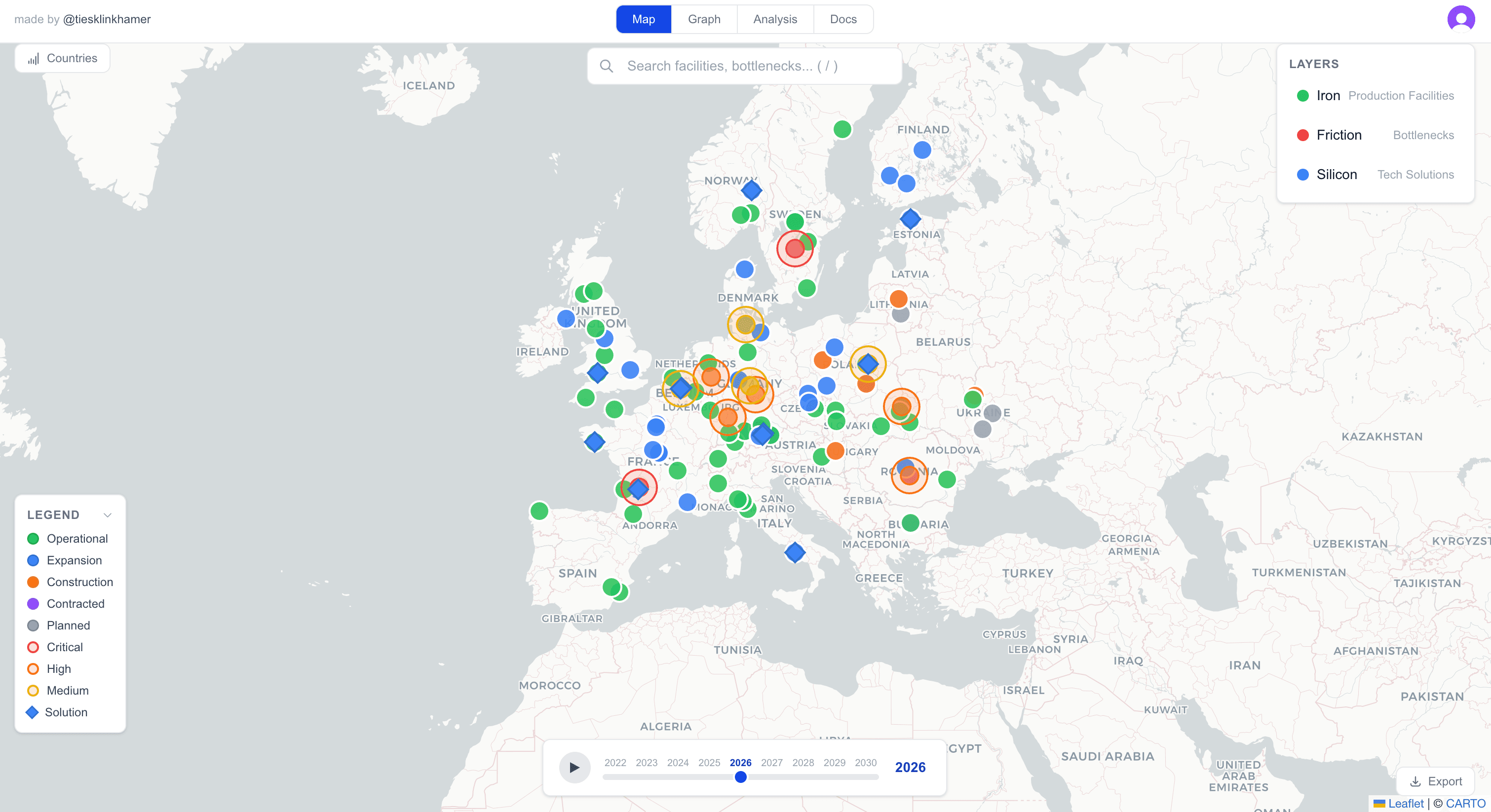The image size is (1491, 812).
Task: Click the search magnifier icon
Action: pos(607,65)
